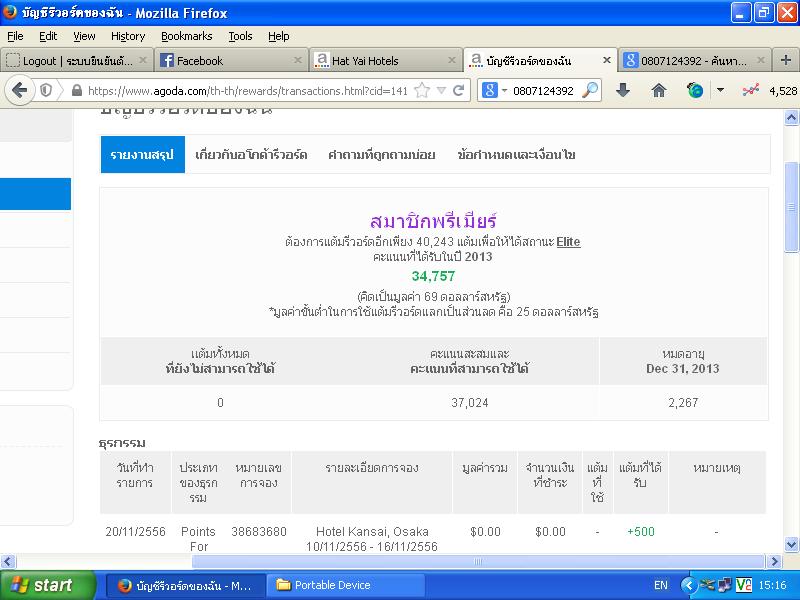Switch to the Facebook tab

click(231, 60)
